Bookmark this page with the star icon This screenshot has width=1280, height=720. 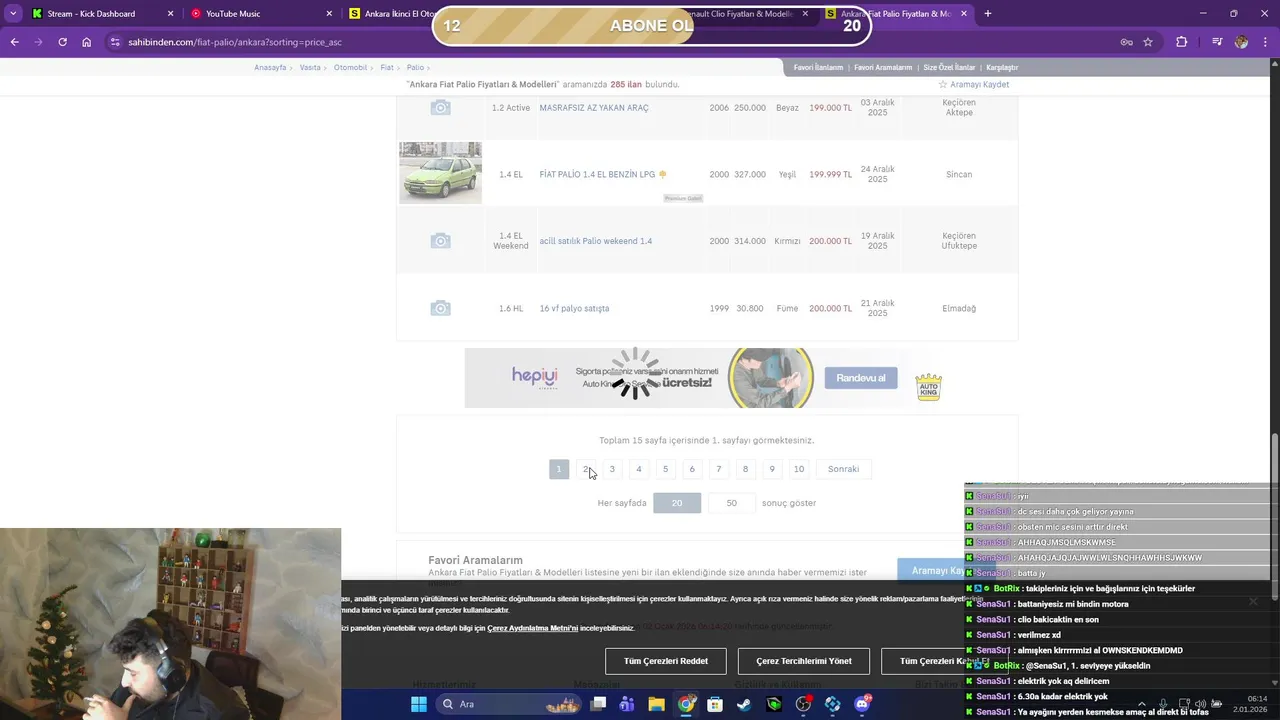point(1148,42)
